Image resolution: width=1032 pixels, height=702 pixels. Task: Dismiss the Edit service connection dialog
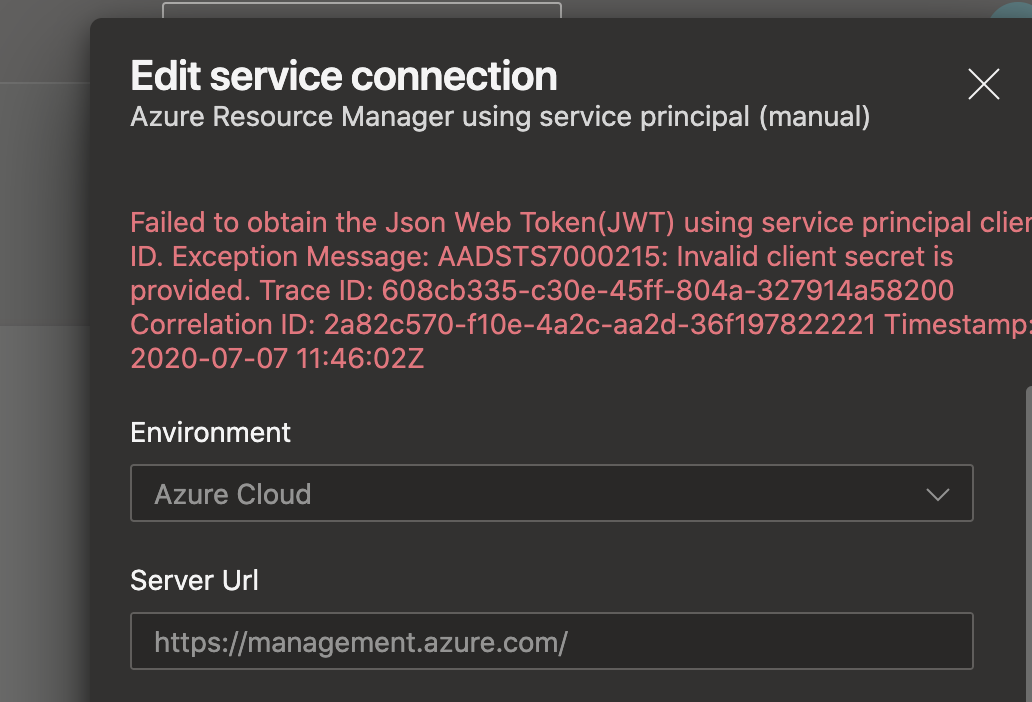983,85
